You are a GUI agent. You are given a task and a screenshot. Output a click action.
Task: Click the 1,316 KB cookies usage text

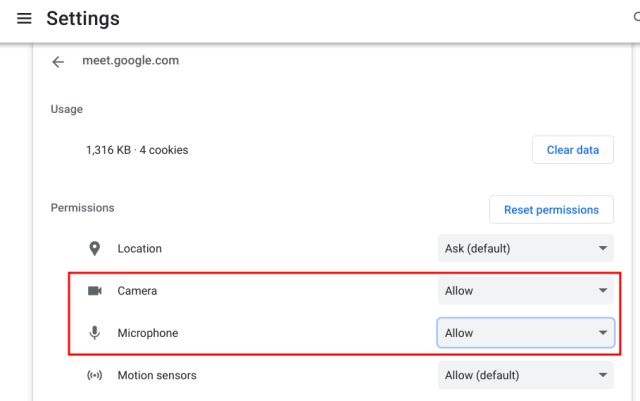coord(137,150)
